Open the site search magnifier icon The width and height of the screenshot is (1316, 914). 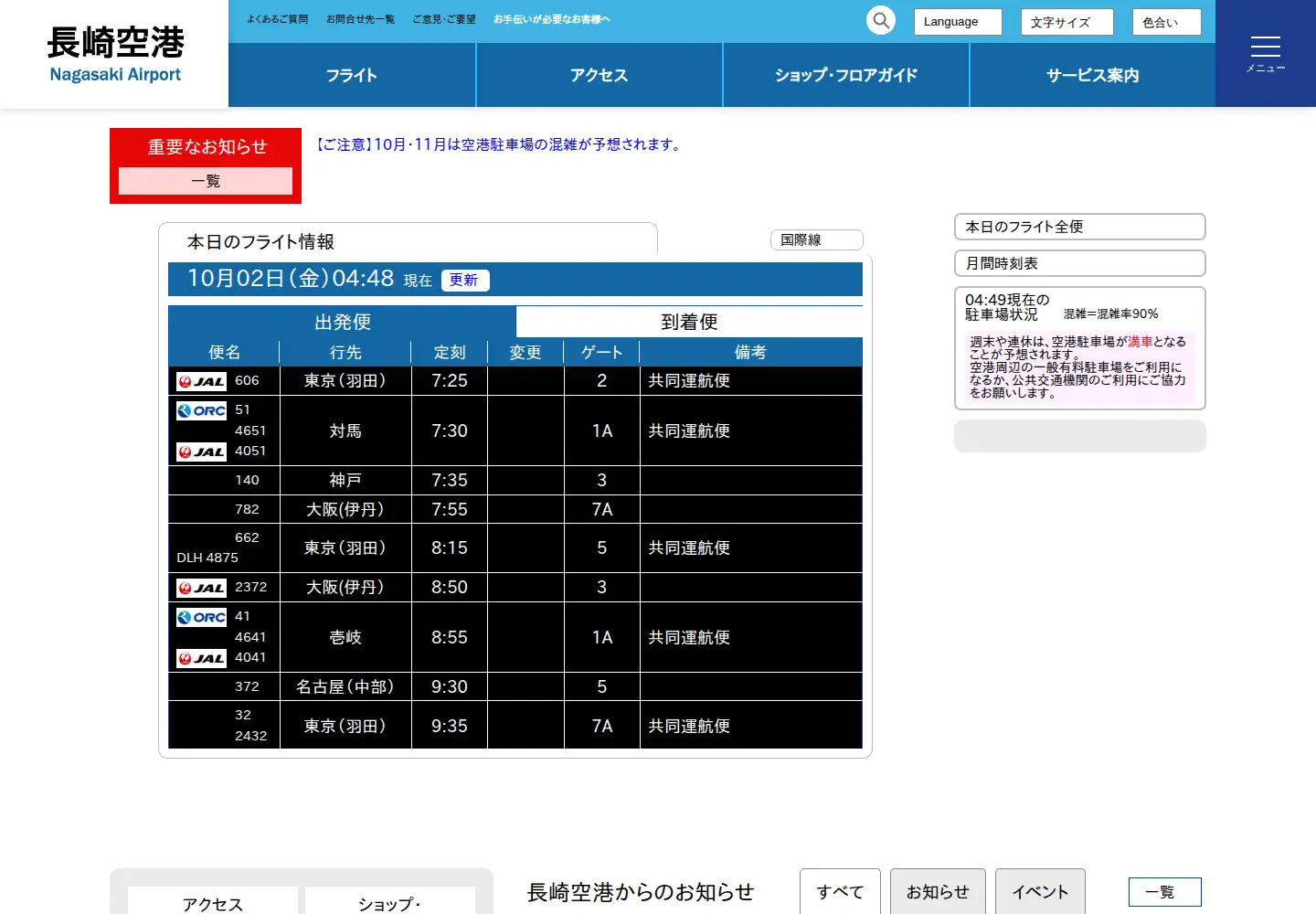click(881, 20)
